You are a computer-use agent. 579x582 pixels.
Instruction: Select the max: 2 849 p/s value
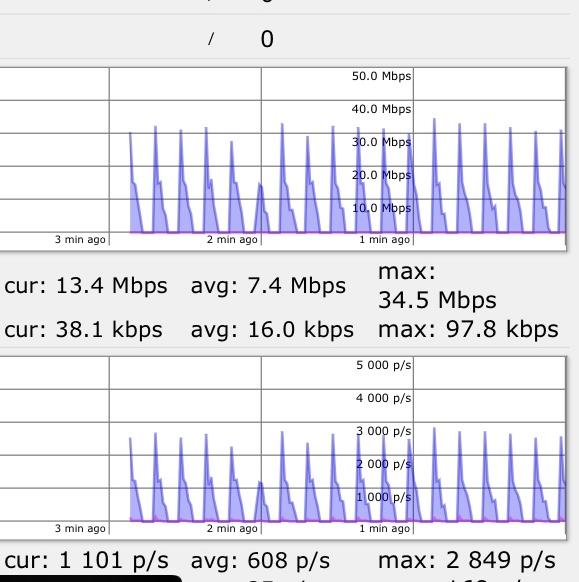pyautogui.click(x=467, y=560)
